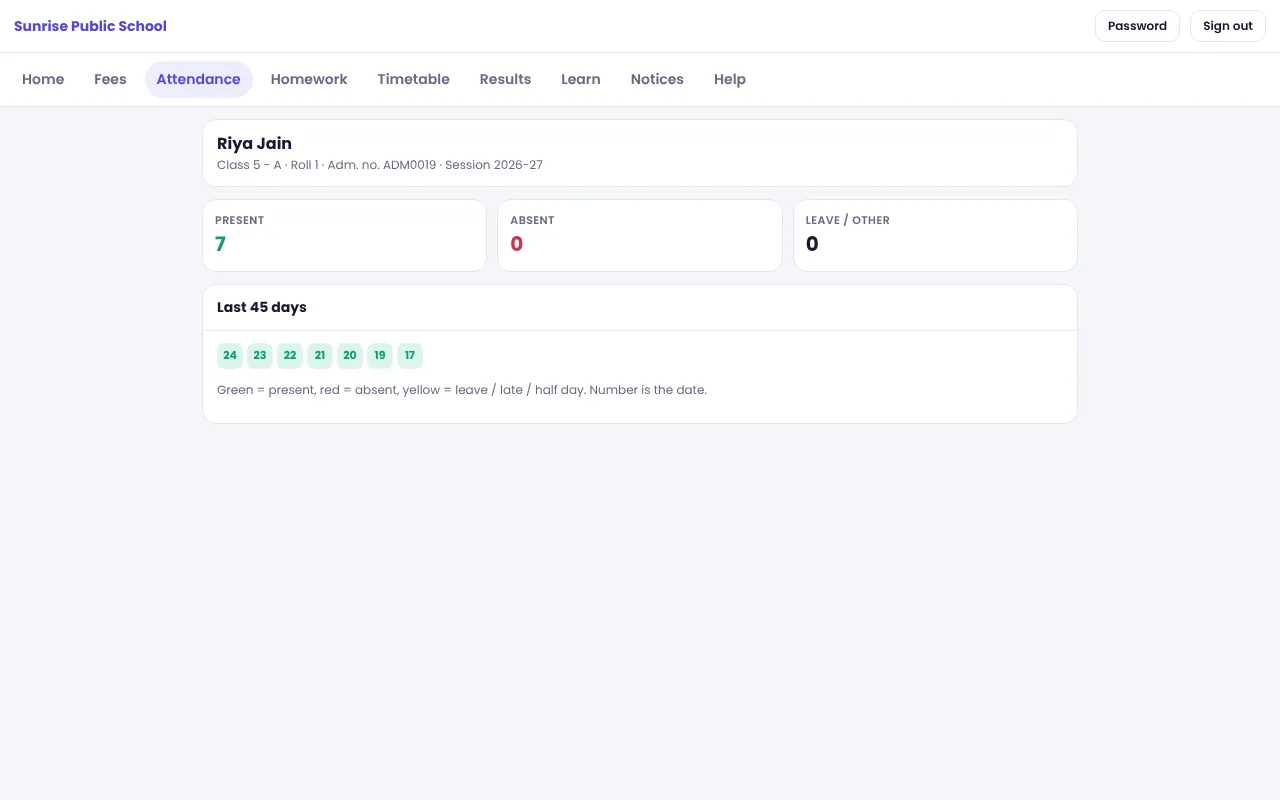
Task: Show the Notices tab
Action: point(657,79)
